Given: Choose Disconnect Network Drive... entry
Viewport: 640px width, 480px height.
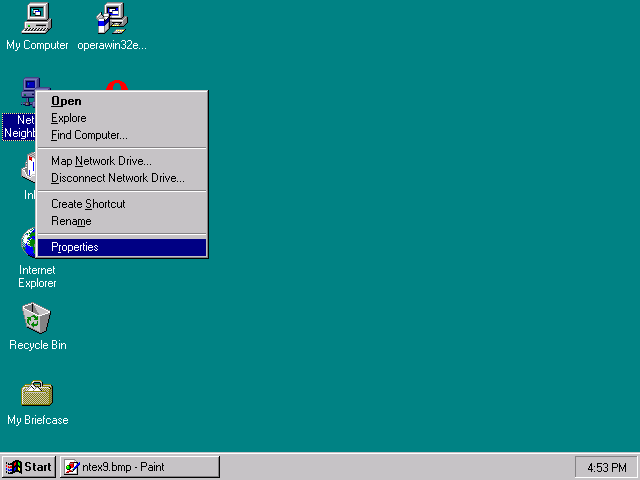Looking at the screenshot, I should [122, 178].
